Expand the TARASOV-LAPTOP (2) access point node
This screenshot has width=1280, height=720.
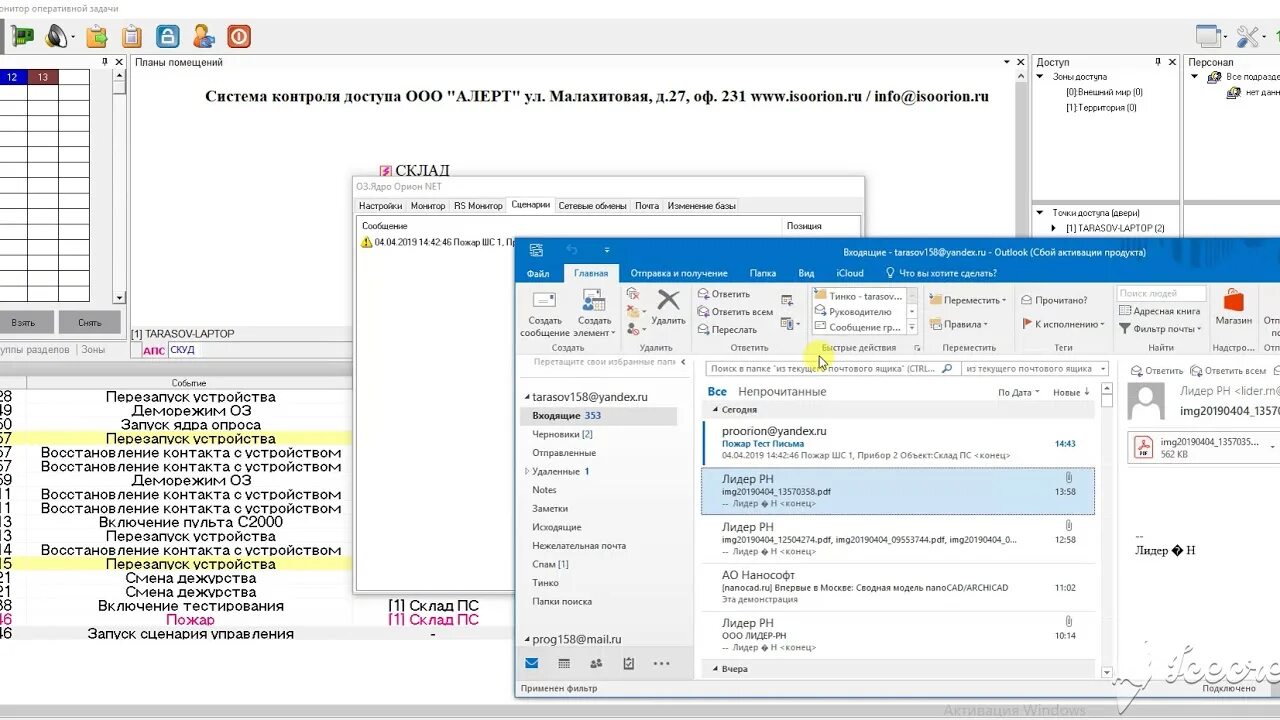point(1055,228)
